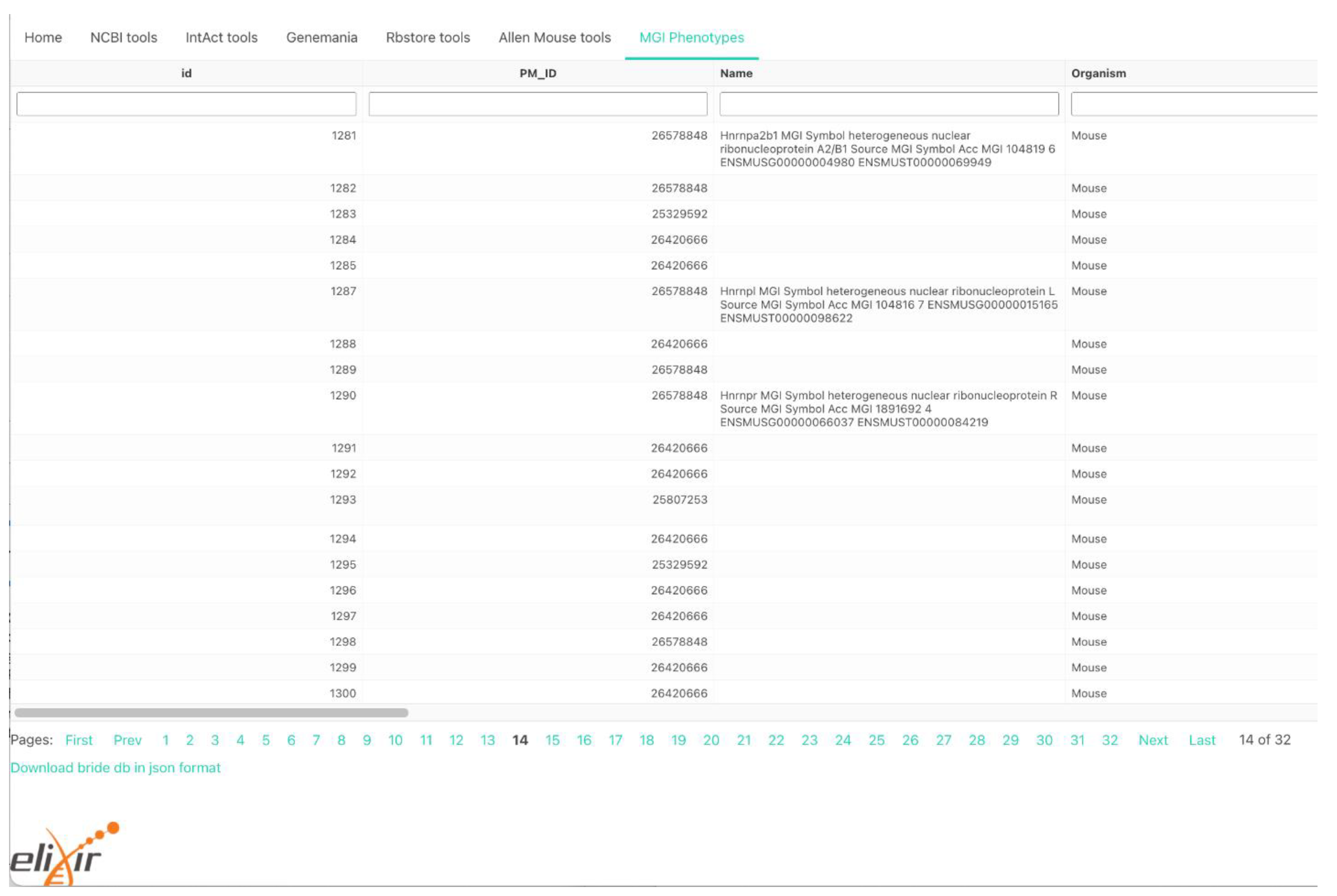The width and height of the screenshot is (1337, 896).
Task: Jump to the First page
Action: point(78,740)
